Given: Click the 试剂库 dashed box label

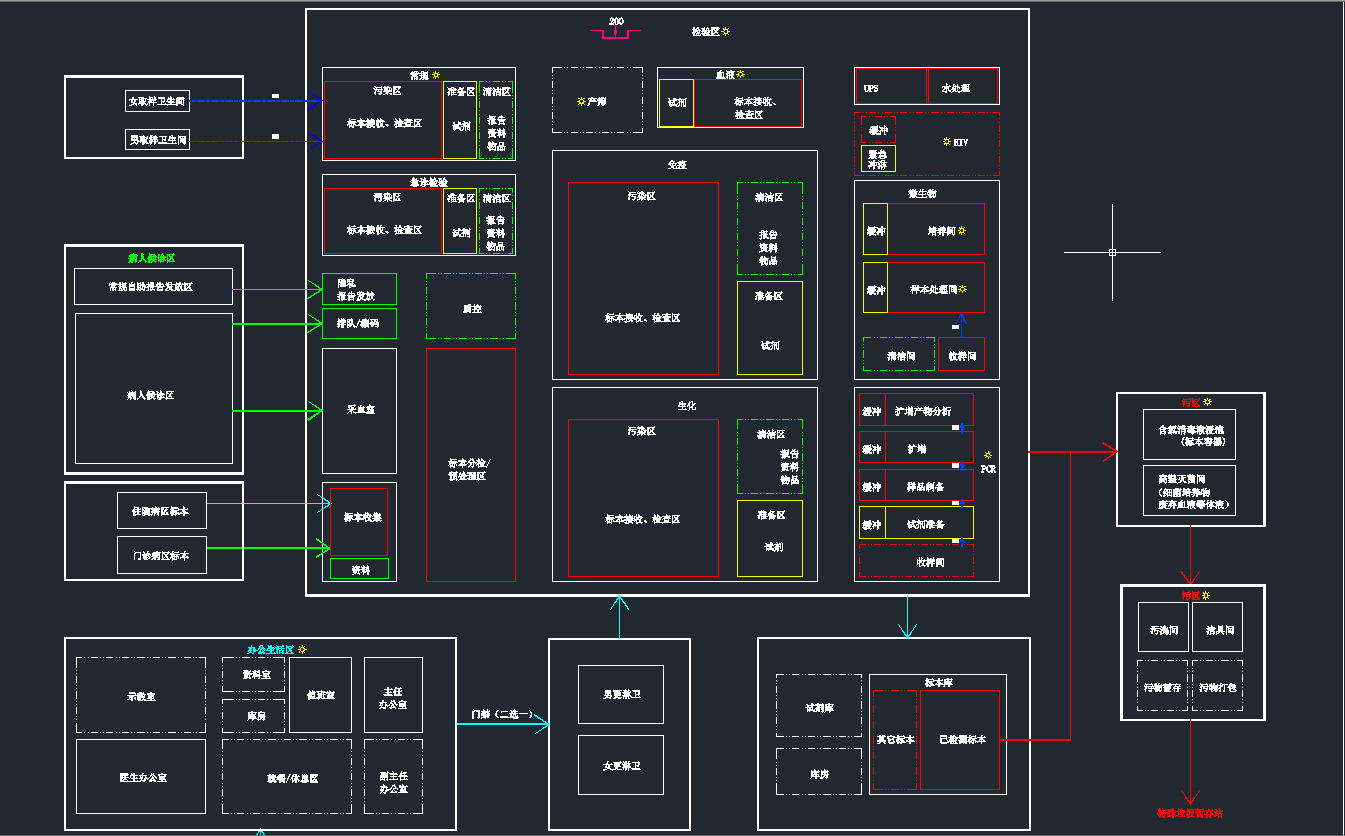Looking at the screenshot, I should point(819,708).
